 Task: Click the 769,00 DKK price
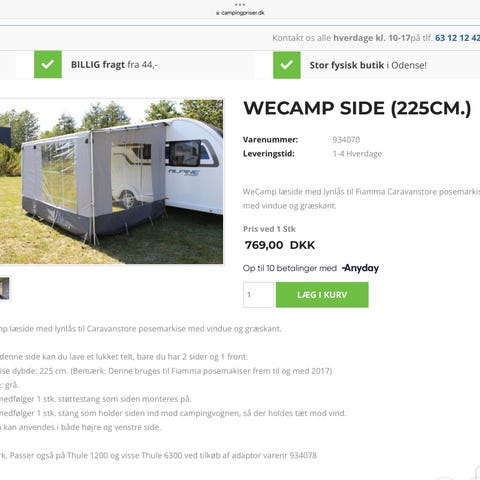[x=280, y=245]
